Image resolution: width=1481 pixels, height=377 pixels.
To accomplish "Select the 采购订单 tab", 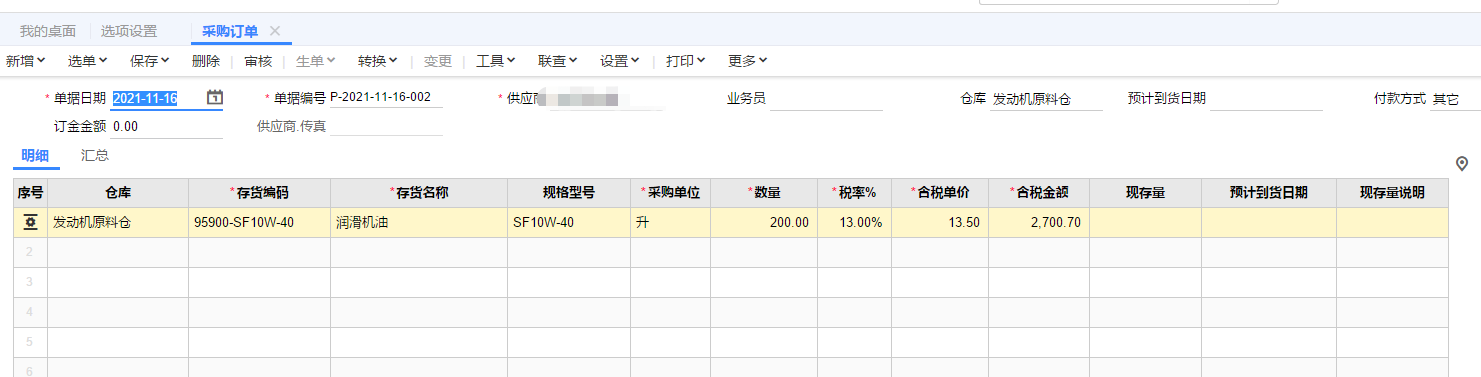I will pos(230,31).
